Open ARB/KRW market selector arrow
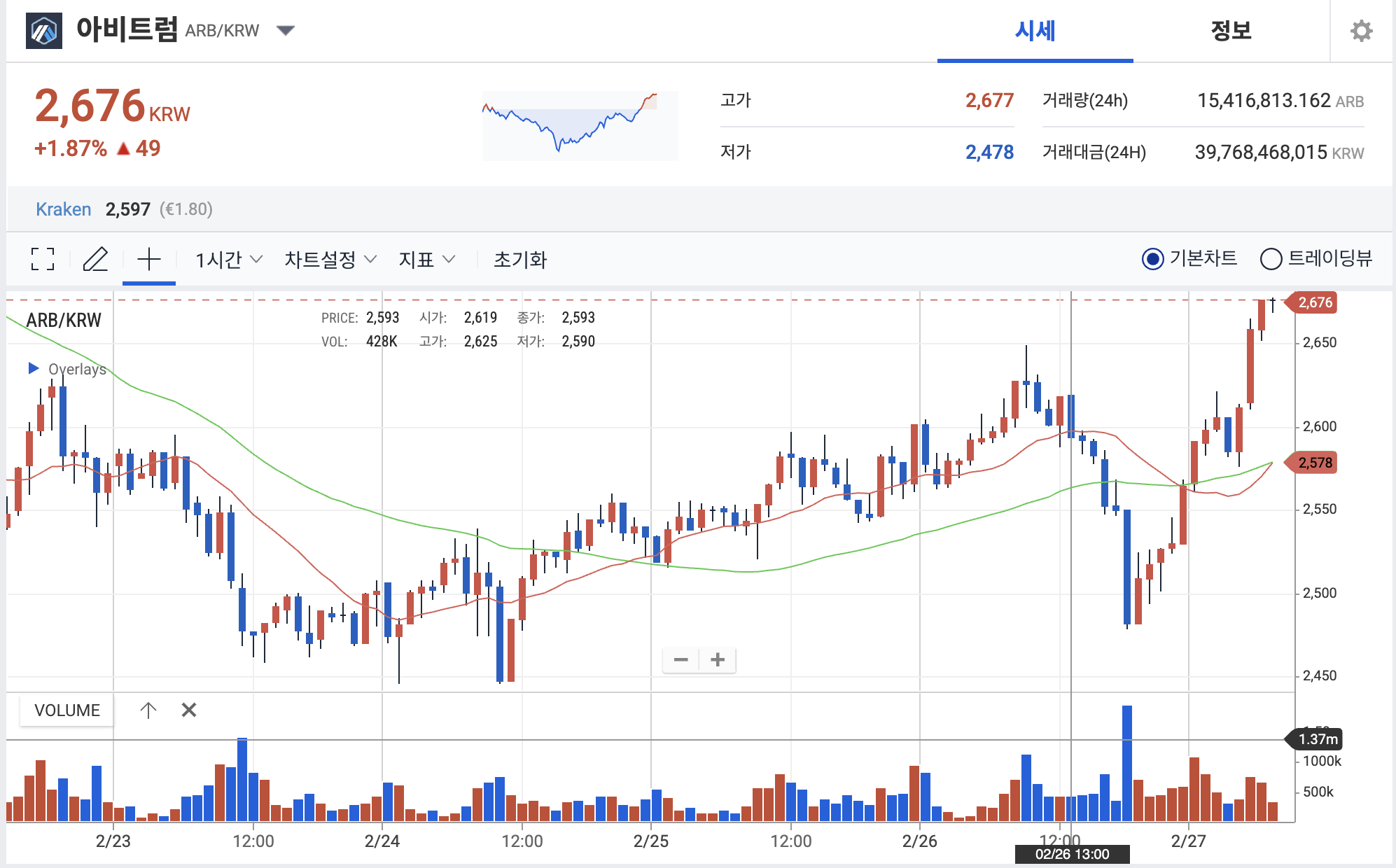Viewport: 1396px width, 868px height. [286, 30]
